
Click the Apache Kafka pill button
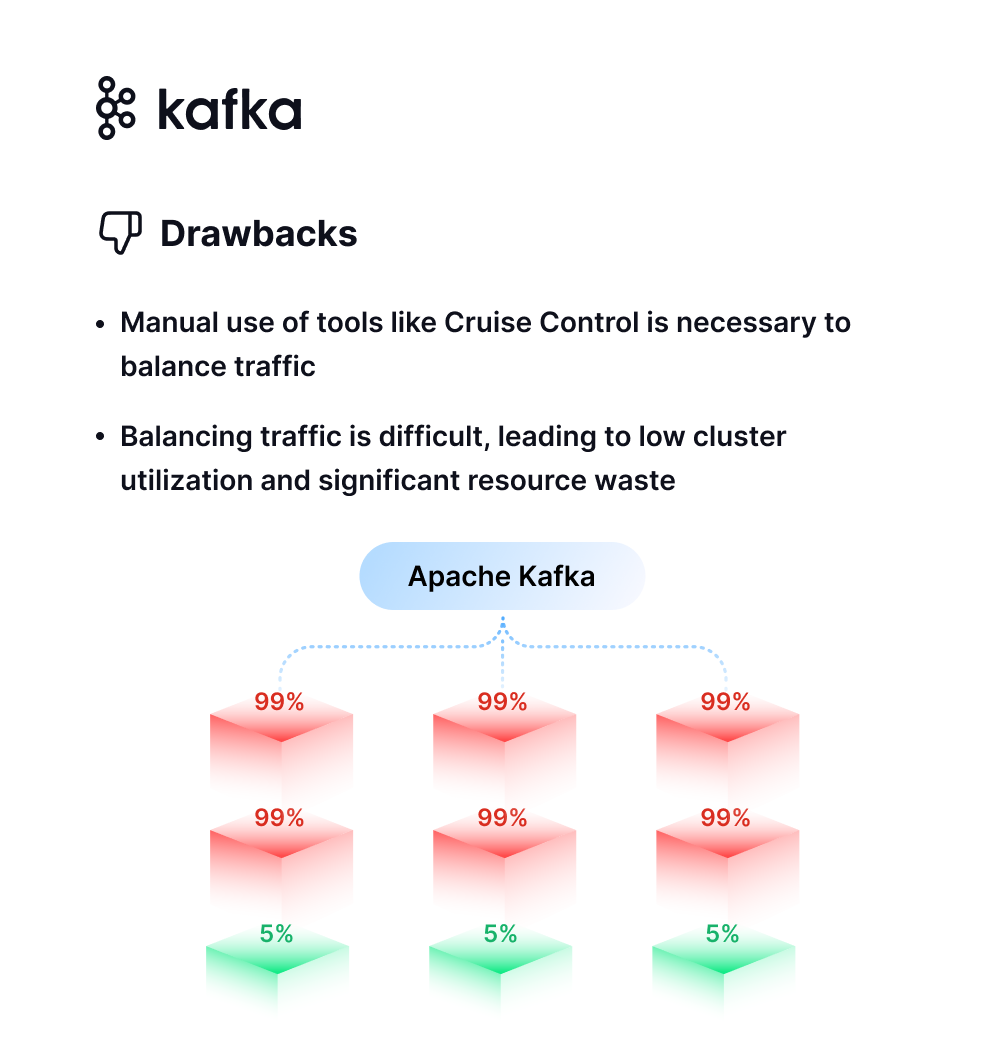point(502,576)
